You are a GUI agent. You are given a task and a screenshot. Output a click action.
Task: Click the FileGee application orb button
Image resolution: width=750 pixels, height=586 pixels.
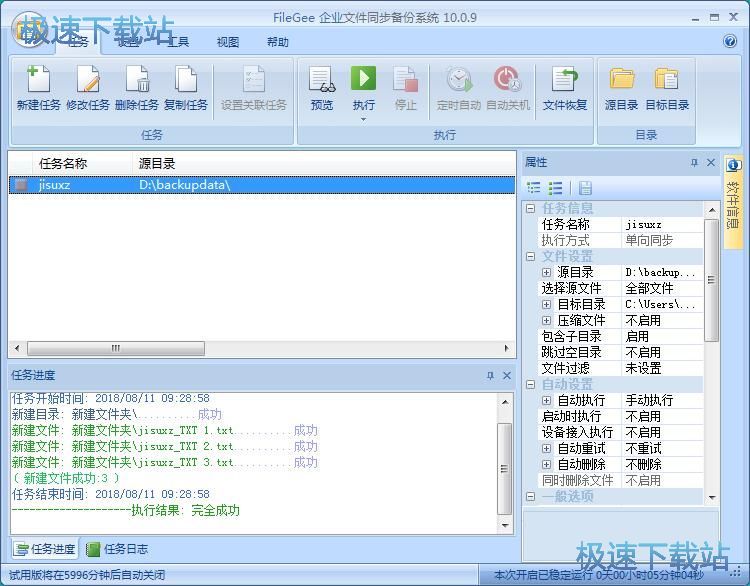click(x=28, y=30)
